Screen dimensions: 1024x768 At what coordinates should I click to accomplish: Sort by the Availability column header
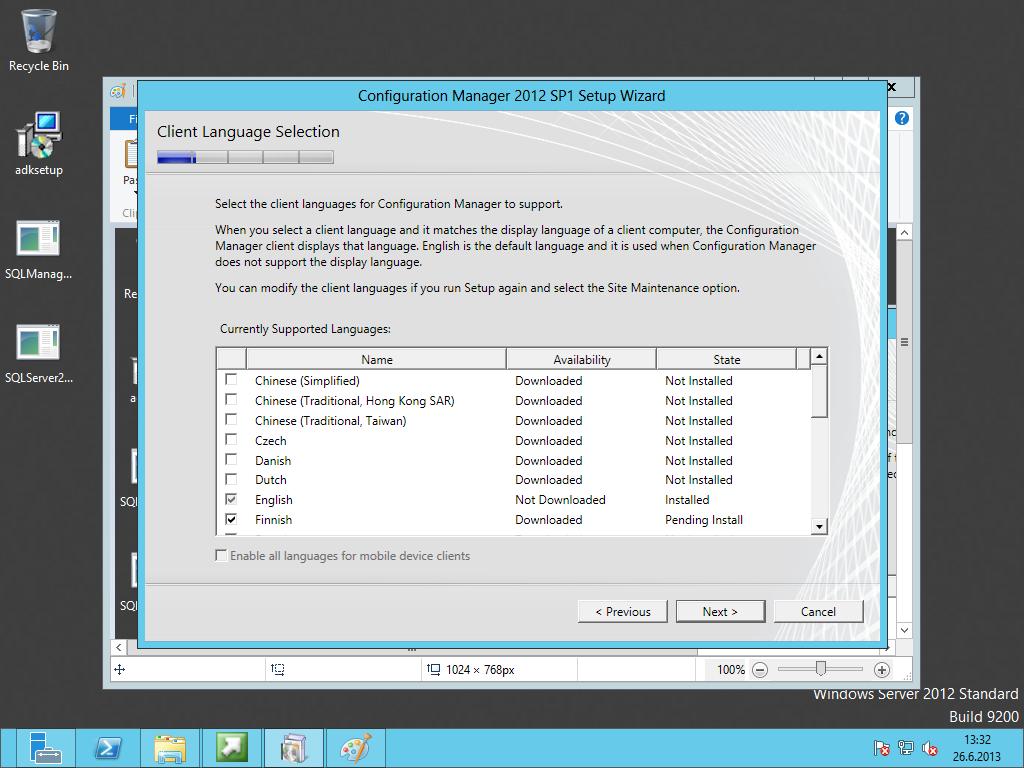coord(581,359)
